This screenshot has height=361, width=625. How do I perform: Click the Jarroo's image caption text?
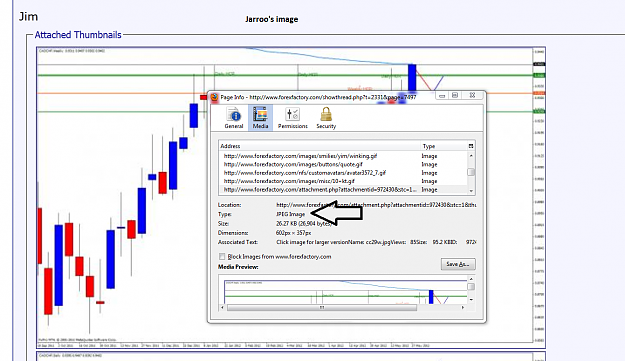click(x=271, y=19)
